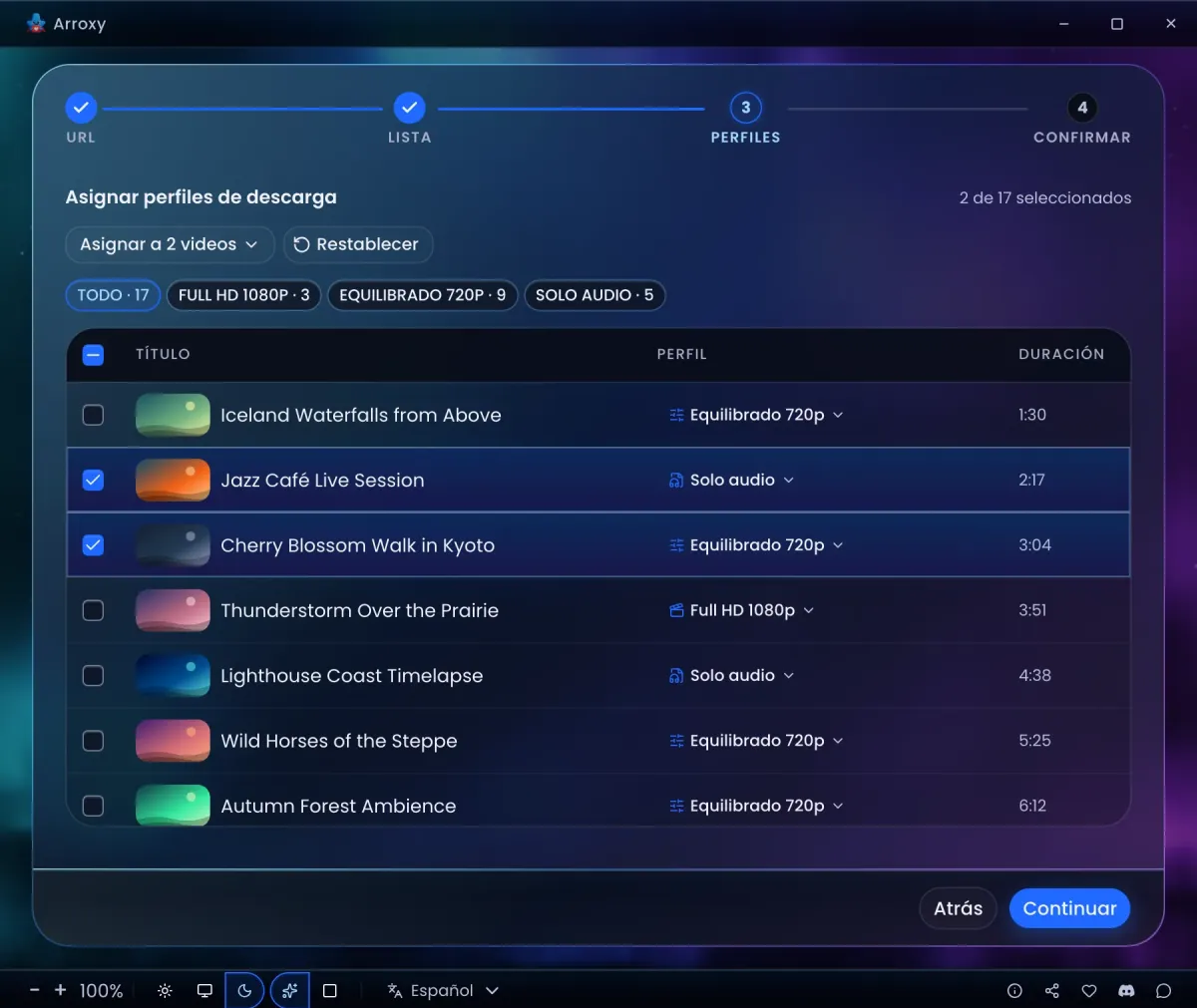The height and width of the screenshot is (1008, 1197).
Task: Click the step 4 CONFIRMAR circle
Action: (x=1082, y=108)
